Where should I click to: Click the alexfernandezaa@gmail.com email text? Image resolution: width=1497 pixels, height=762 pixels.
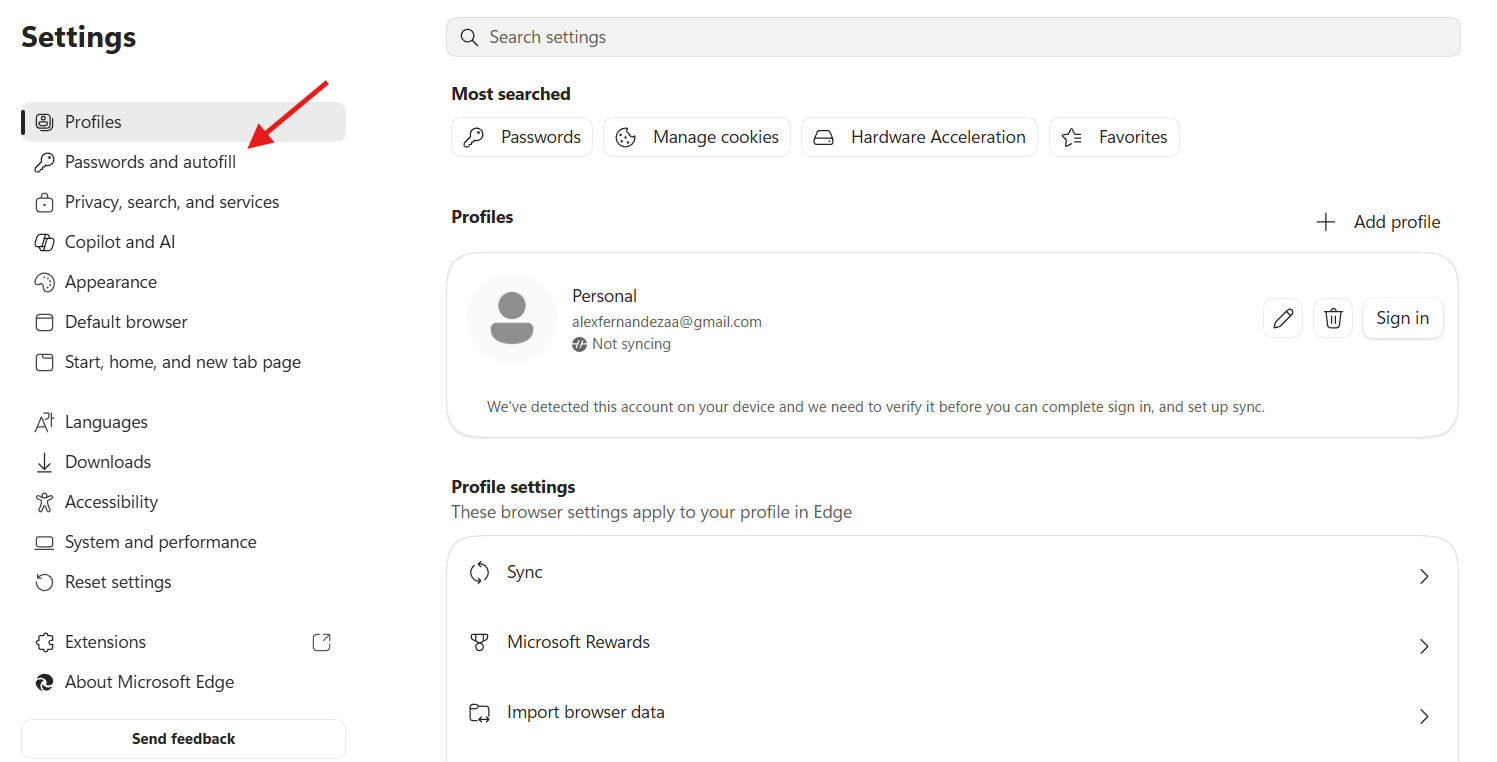point(667,322)
